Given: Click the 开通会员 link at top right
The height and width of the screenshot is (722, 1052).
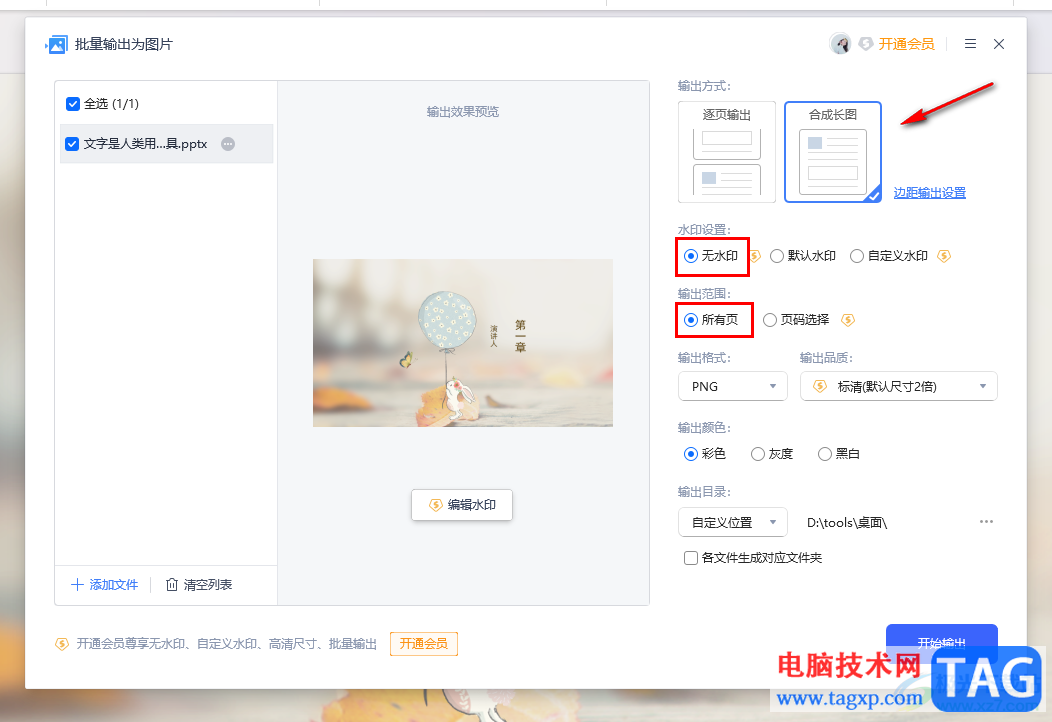Looking at the screenshot, I should coord(906,44).
